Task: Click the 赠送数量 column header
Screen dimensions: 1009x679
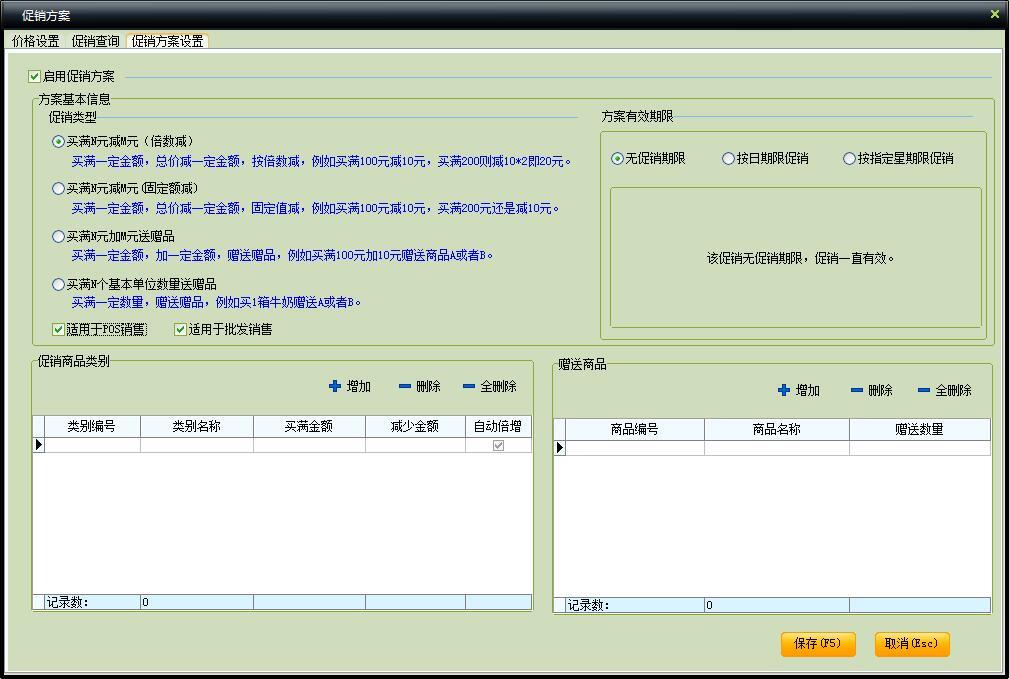Action: click(x=920, y=429)
